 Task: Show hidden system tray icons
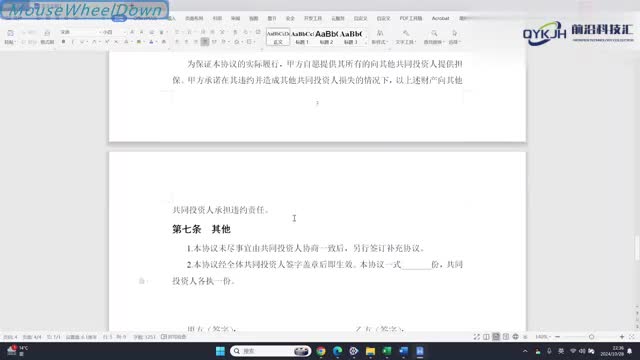pyautogui.click(x=525, y=351)
